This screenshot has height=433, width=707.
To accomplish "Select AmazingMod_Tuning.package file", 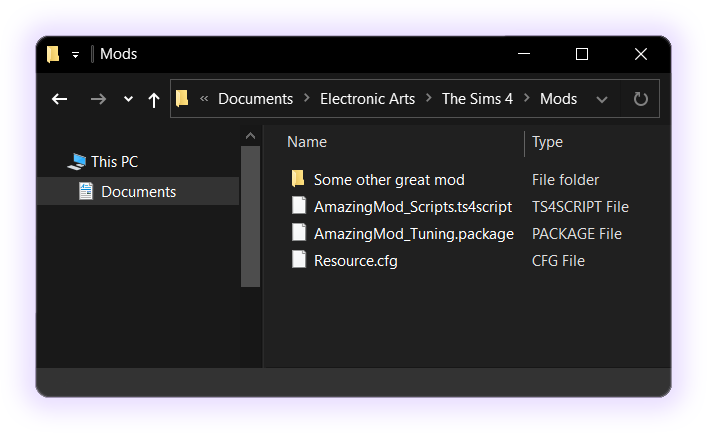I will 414,234.
